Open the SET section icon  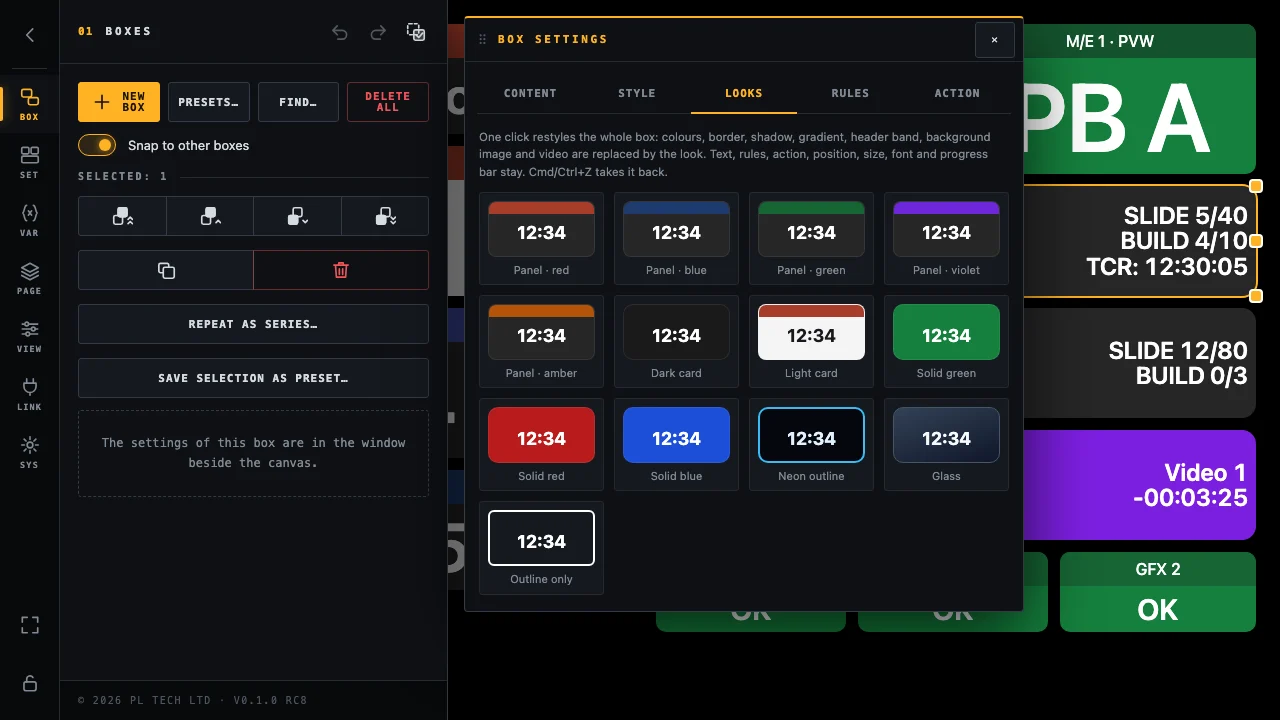pyautogui.click(x=30, y=162)
